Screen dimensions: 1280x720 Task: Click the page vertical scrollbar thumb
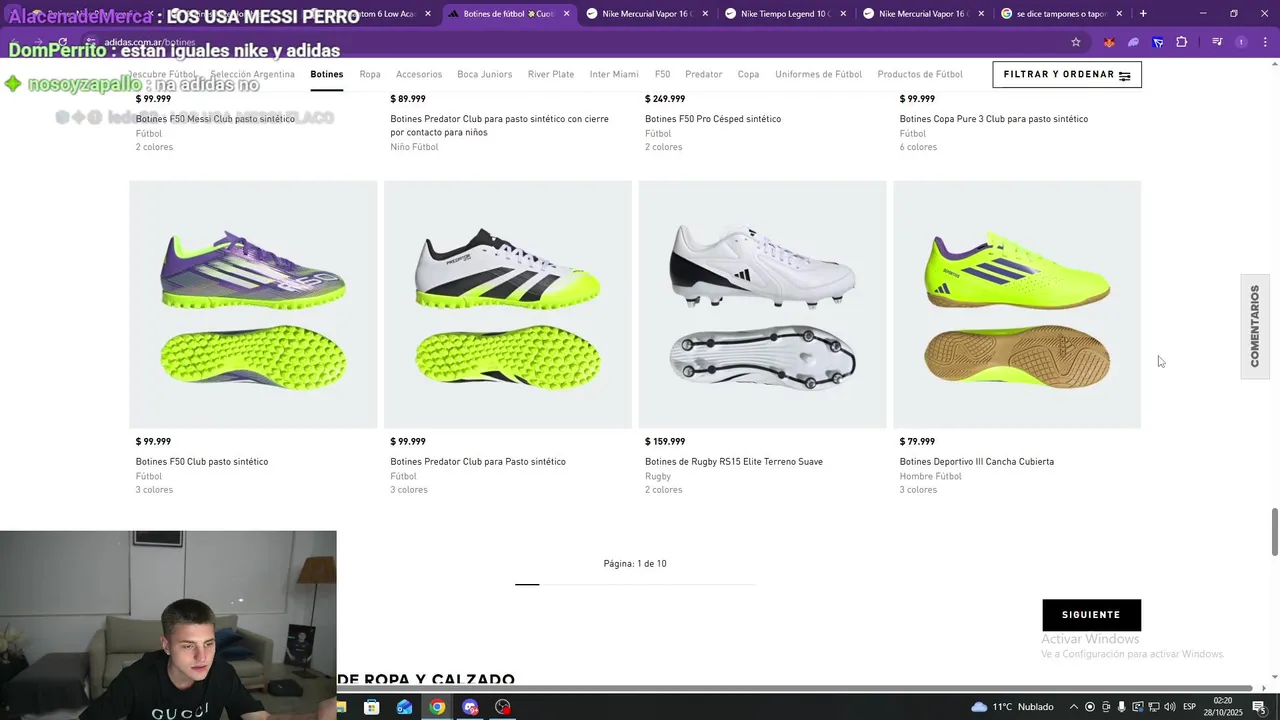tap(1274, 532)
